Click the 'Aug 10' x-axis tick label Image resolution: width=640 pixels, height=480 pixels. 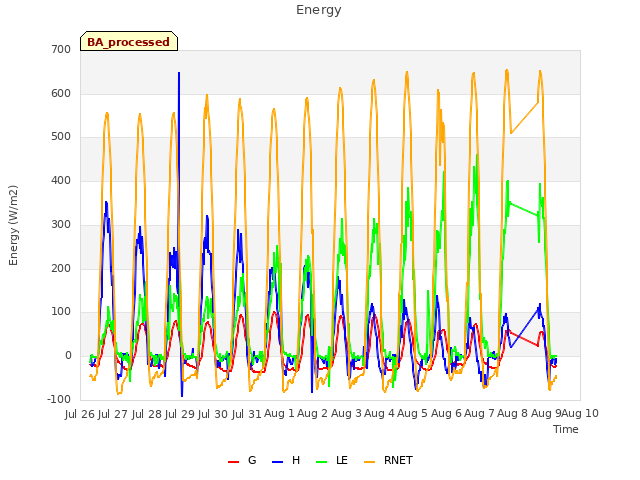580,414
